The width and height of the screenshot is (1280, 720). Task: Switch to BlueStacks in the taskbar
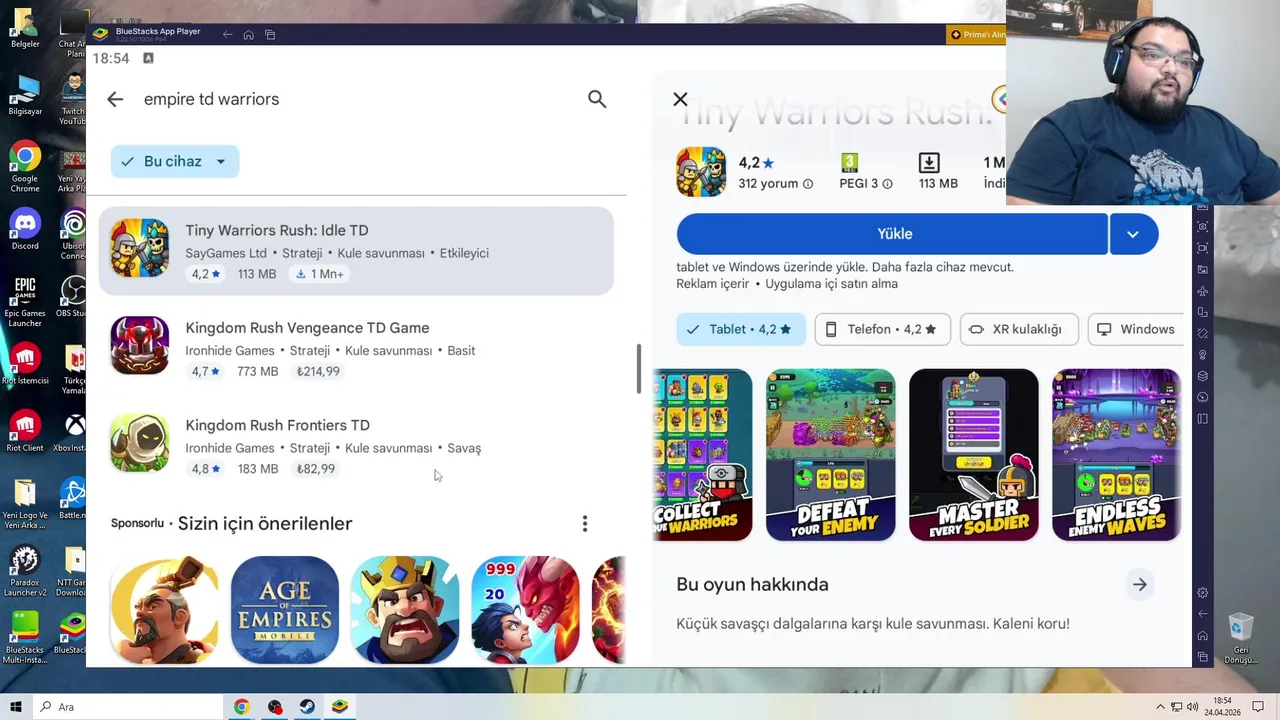pyautogui.click(x=340, y=707)
